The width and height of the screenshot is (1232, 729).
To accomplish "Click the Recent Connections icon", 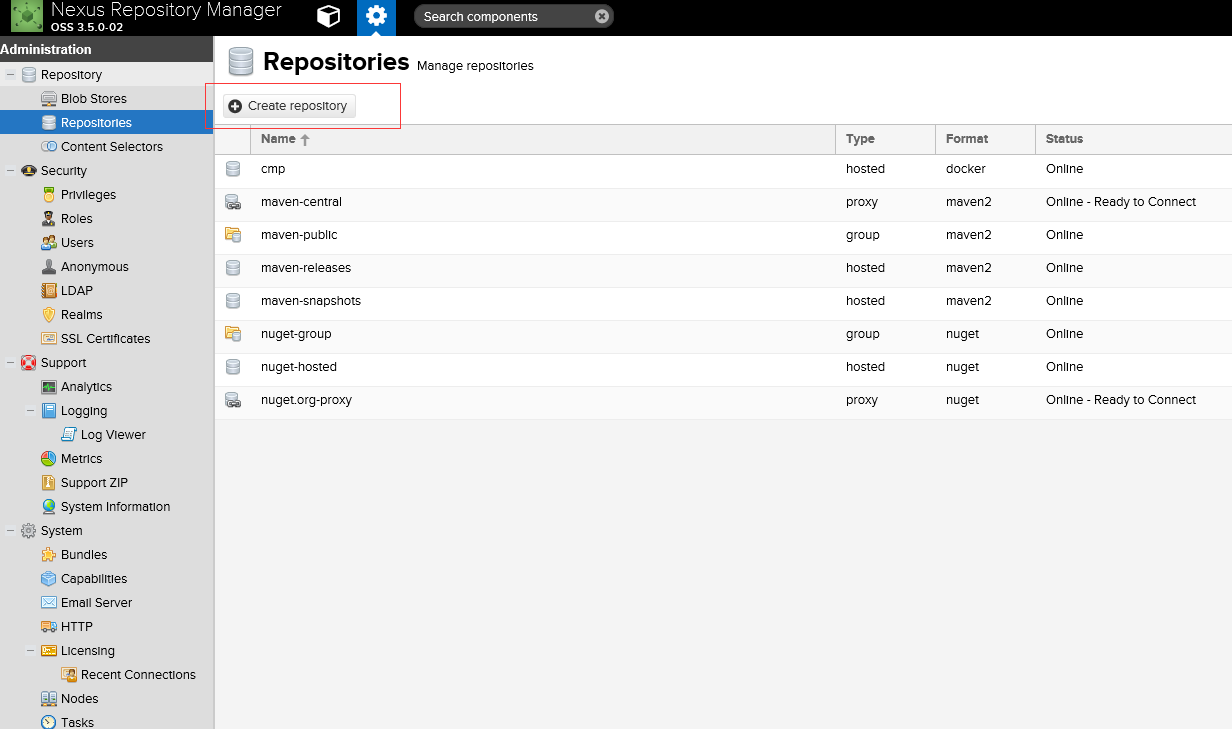I will click(x=69, y=675).
